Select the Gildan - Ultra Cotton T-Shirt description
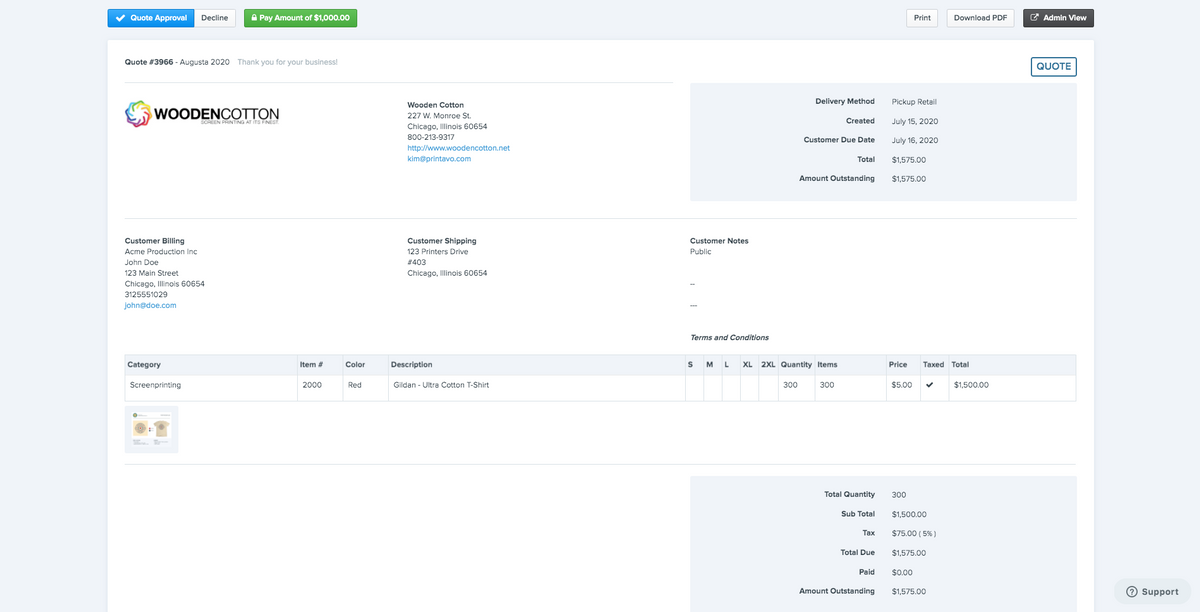The width and height of the screenshot is (1200, 612). (441, 385)
